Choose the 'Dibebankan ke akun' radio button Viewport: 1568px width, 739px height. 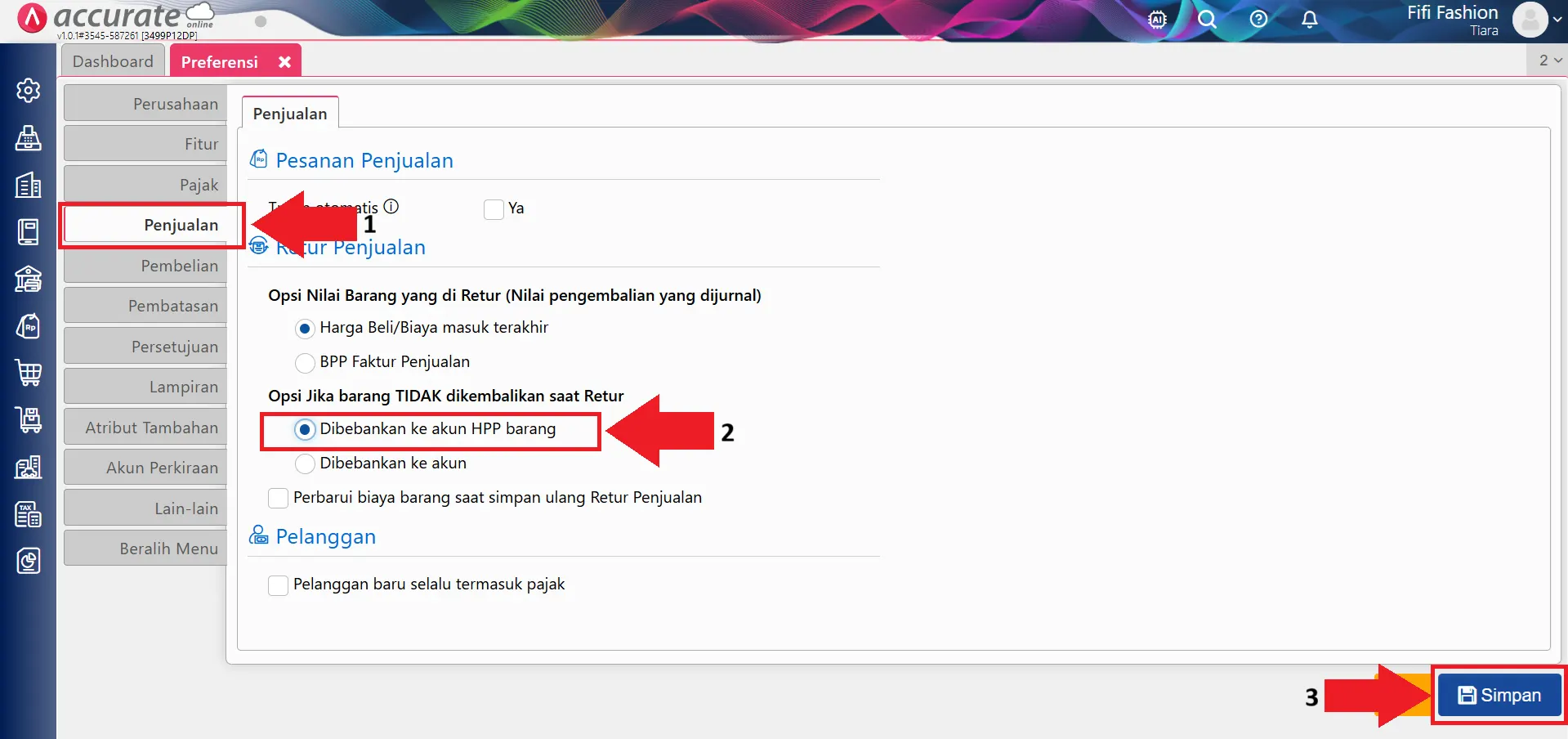(305, 464)
